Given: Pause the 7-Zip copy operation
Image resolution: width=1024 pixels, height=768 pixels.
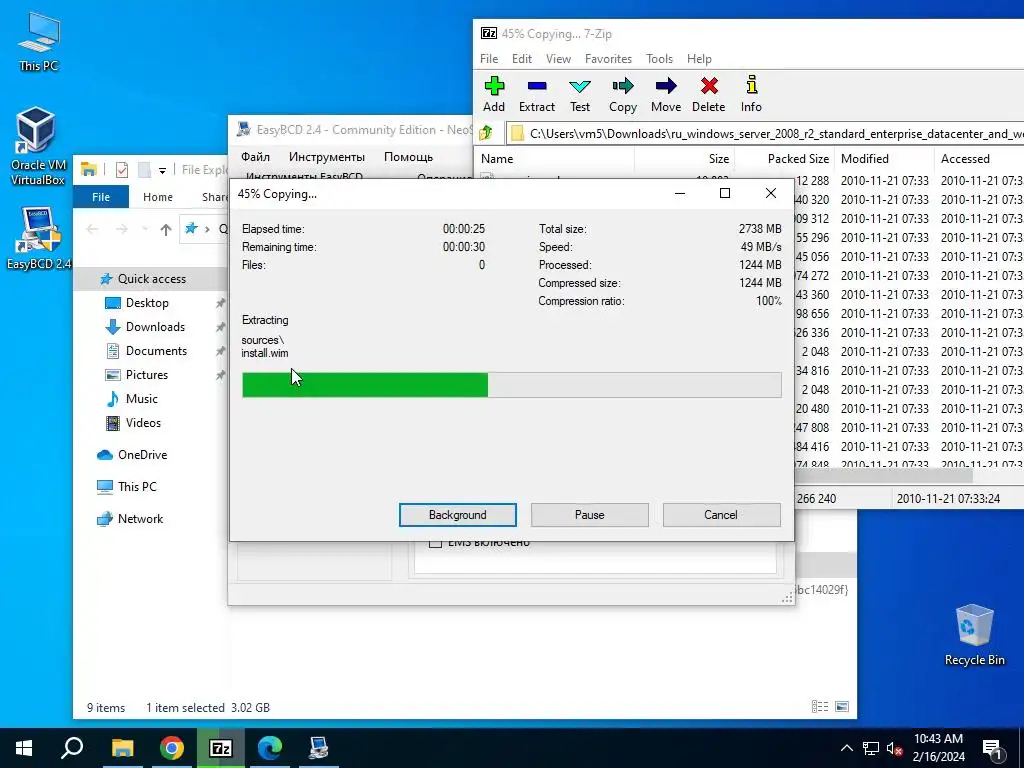Looking at the screenshot, I should tap(590, 515).
